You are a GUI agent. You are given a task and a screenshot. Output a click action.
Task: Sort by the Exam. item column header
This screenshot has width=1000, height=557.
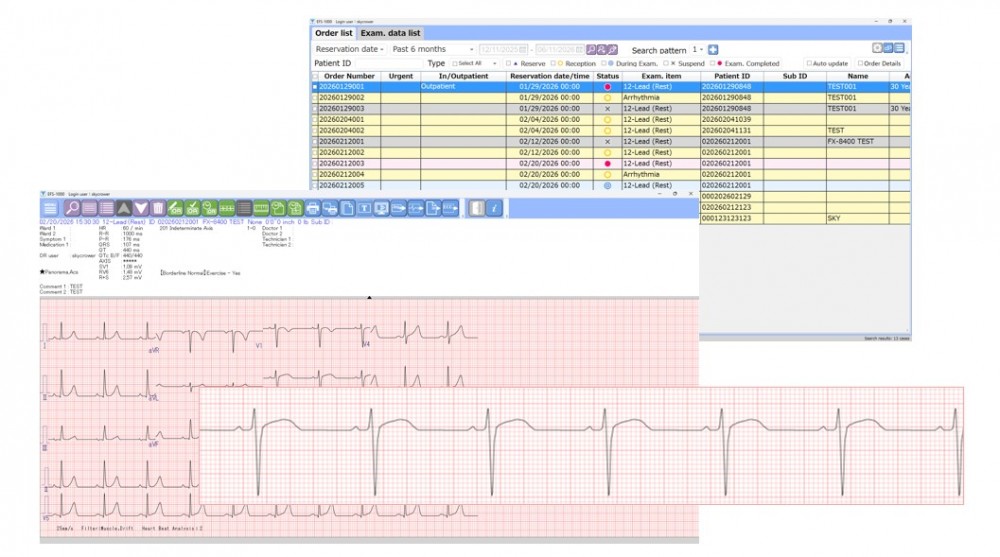pos(661,76)
